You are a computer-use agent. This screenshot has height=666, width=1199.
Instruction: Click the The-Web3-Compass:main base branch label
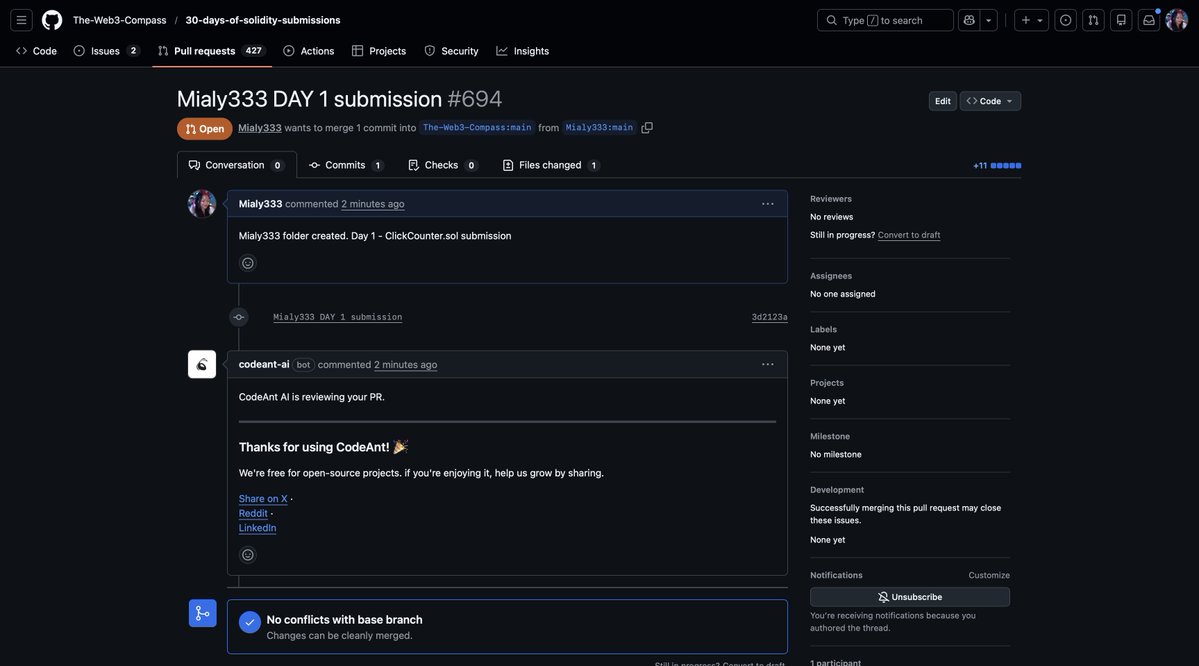tap(476, 128)
